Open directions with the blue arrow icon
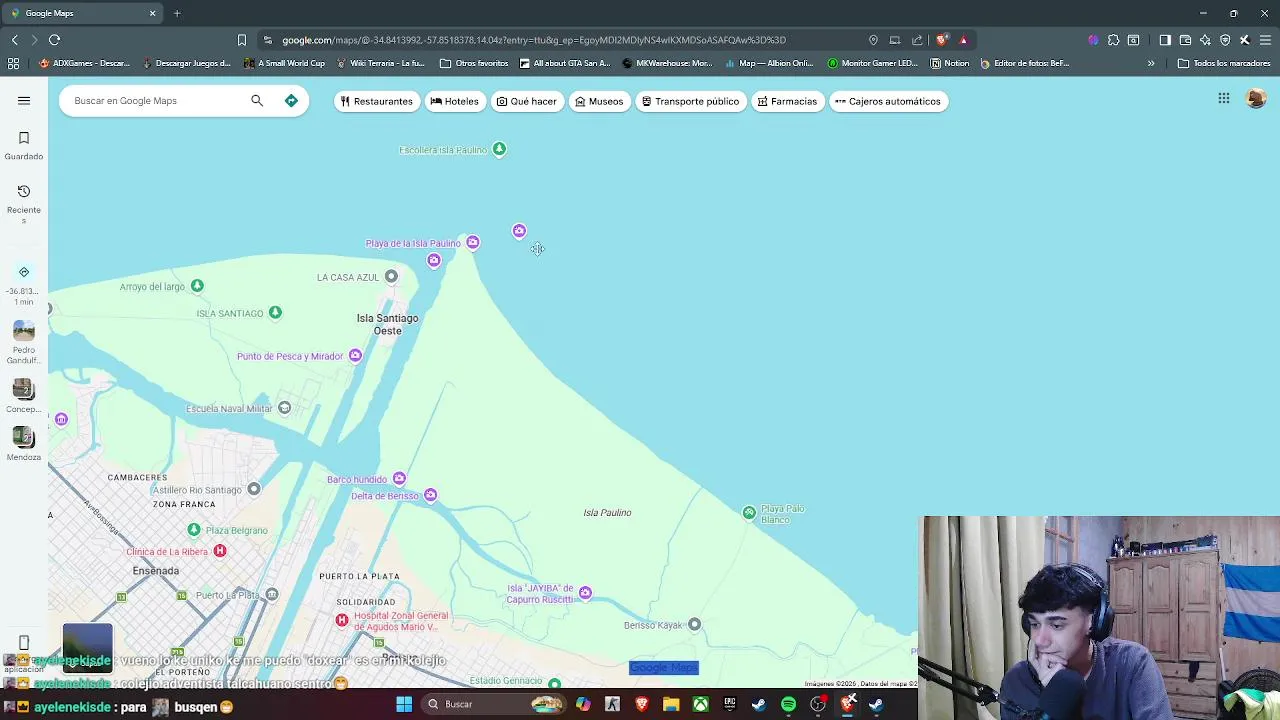The height and width of the screenshot is (720, 1280). tap(291, 100)
